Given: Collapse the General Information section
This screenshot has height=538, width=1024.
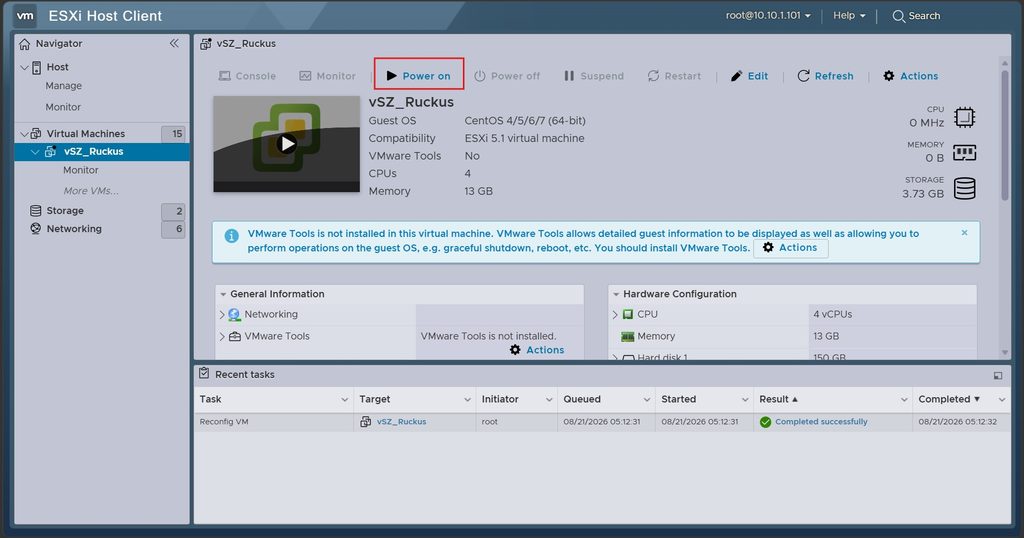Looking at the screenshot, I should click(223, 294).
